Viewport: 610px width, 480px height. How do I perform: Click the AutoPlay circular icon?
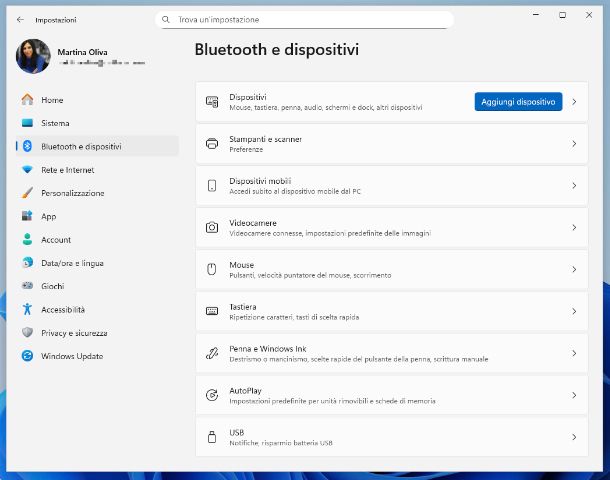212,395
